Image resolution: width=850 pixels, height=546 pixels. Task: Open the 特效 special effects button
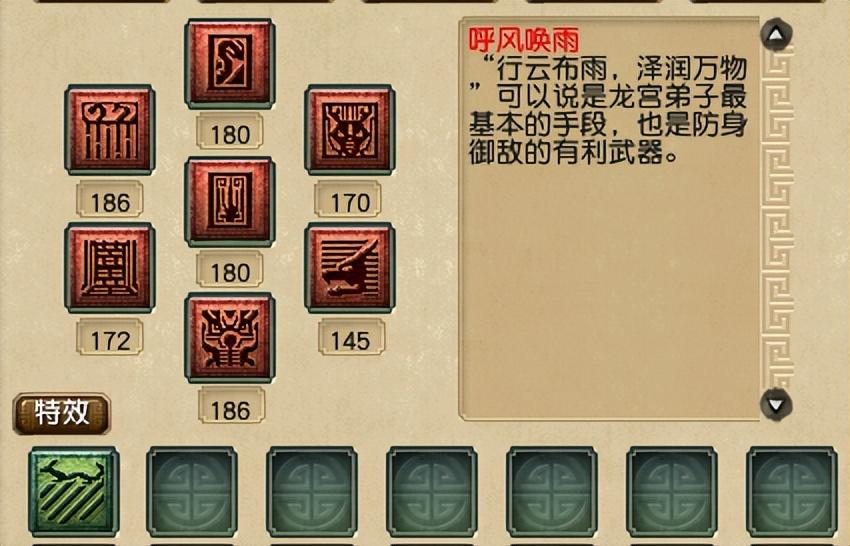(x=61, y=413)
